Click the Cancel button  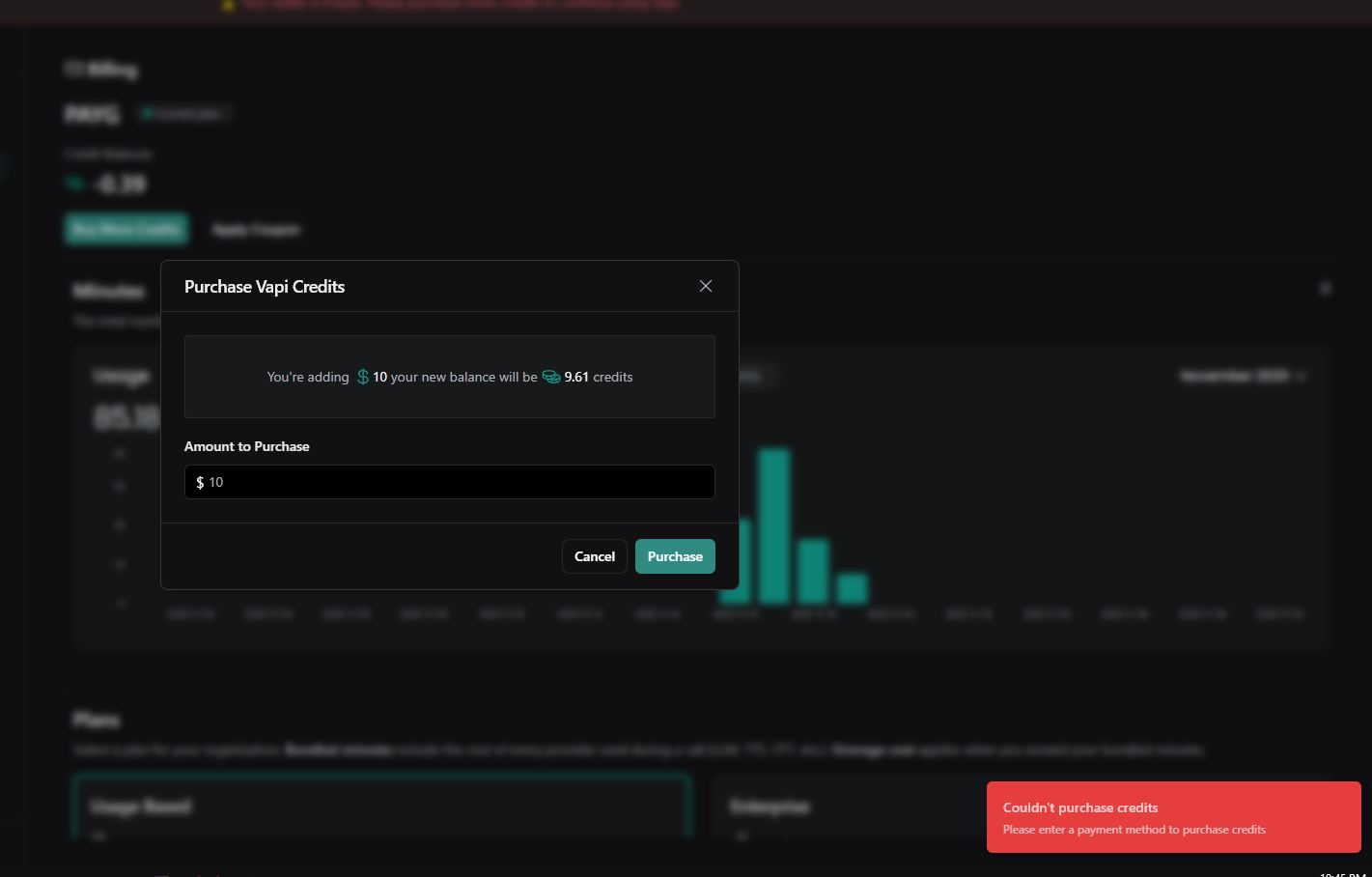(595, 556)
